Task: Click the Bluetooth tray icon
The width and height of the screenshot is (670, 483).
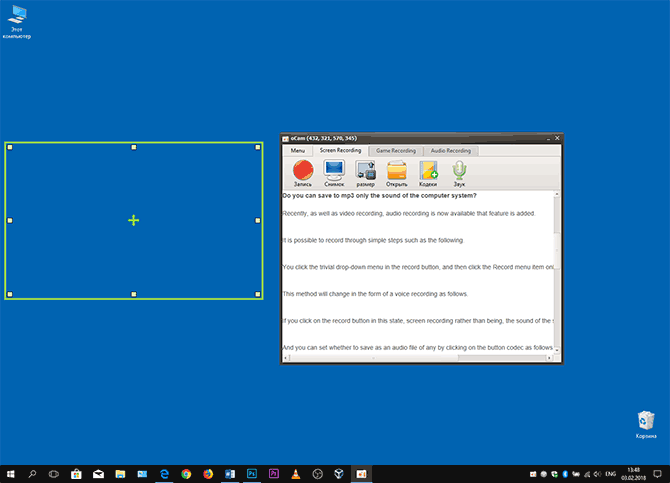Action: pos(565,474)
